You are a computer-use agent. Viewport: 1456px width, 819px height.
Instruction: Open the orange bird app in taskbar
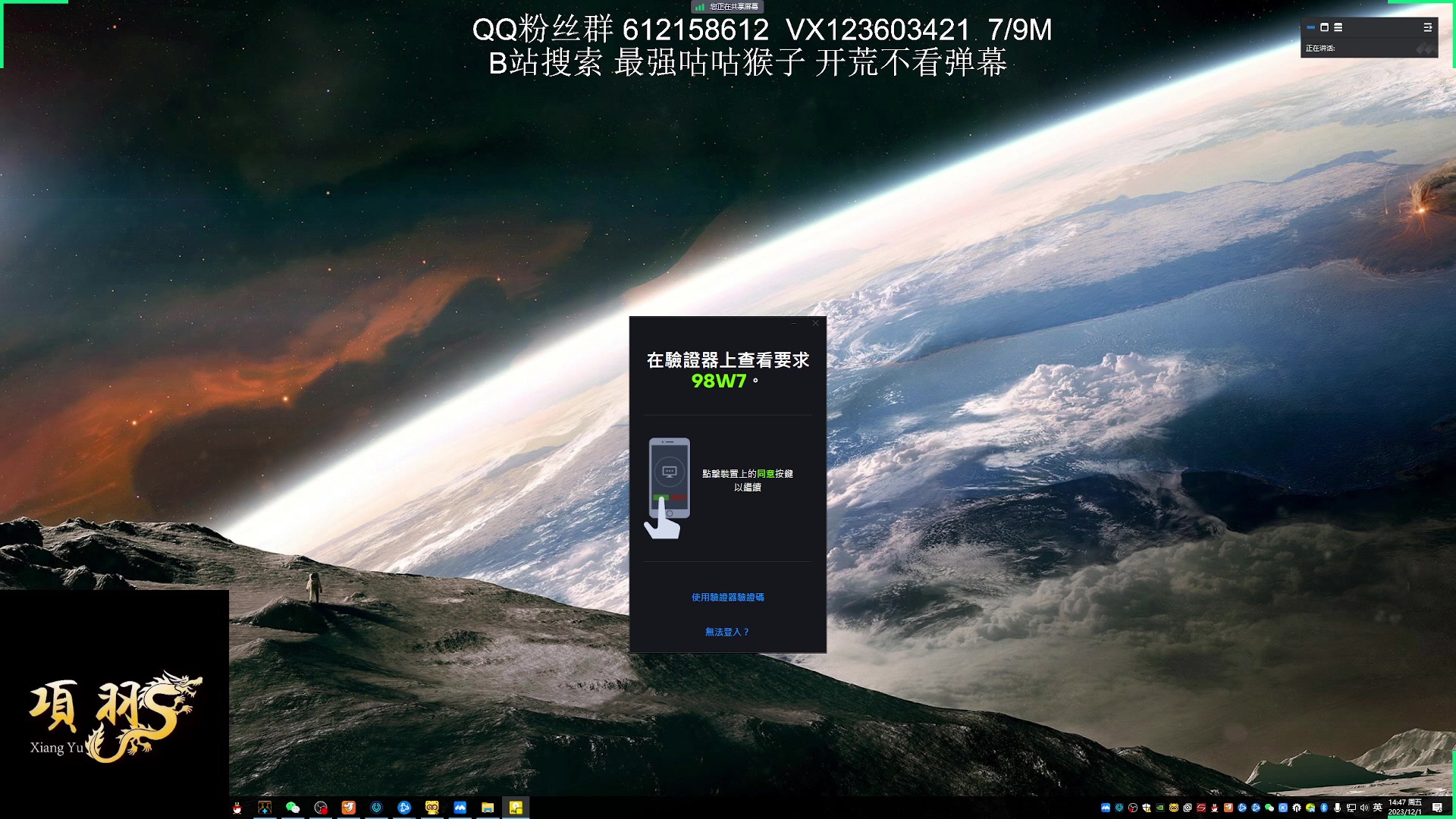tap(348, 808)
